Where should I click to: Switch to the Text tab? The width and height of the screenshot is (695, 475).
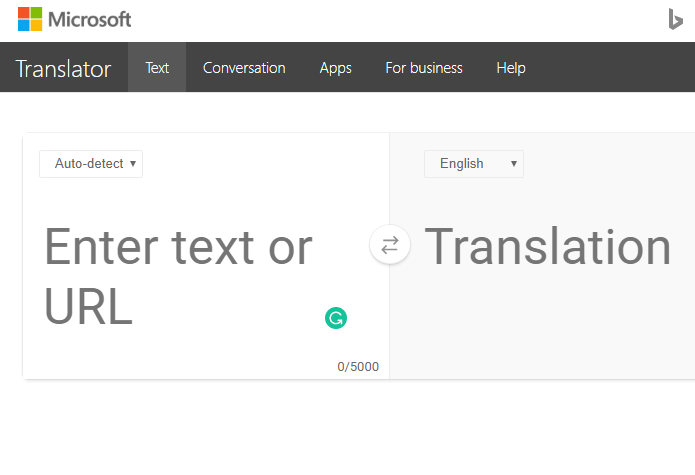[x=157, y=68]
